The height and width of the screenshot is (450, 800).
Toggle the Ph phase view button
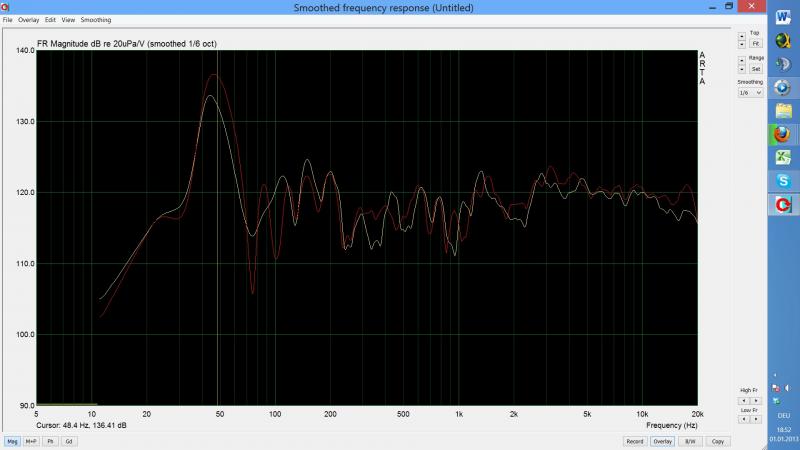click(50, 441)
